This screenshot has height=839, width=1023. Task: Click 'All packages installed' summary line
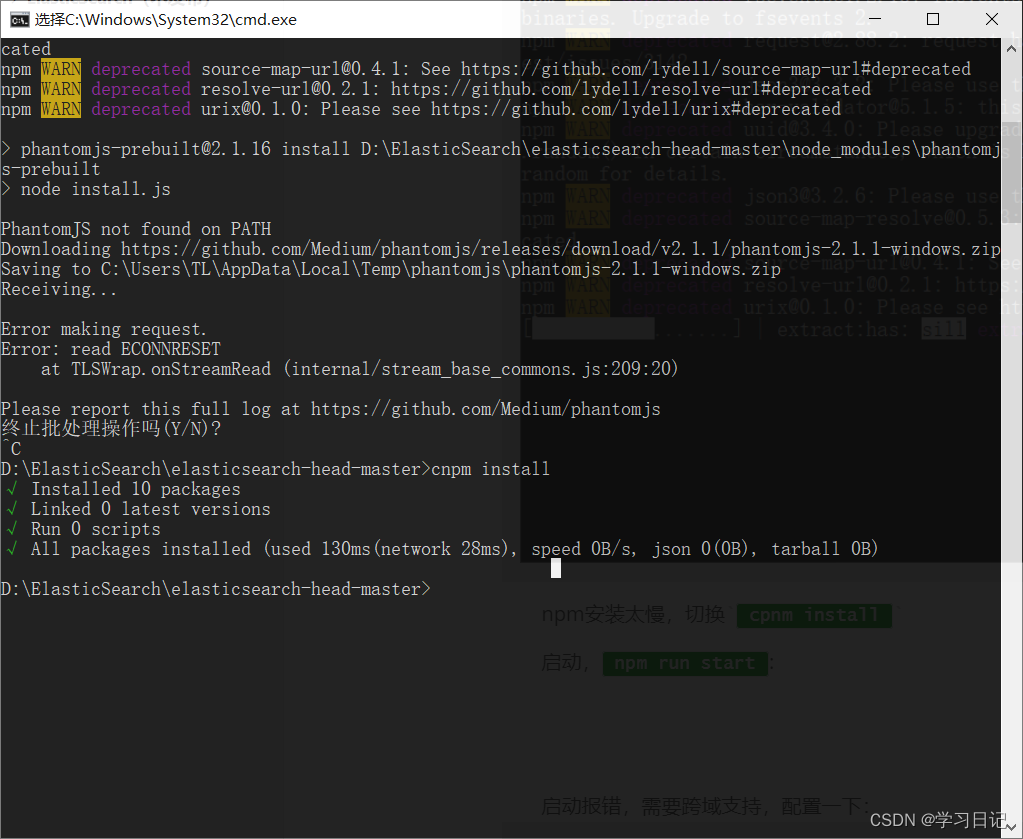click(x=440, y=549)
